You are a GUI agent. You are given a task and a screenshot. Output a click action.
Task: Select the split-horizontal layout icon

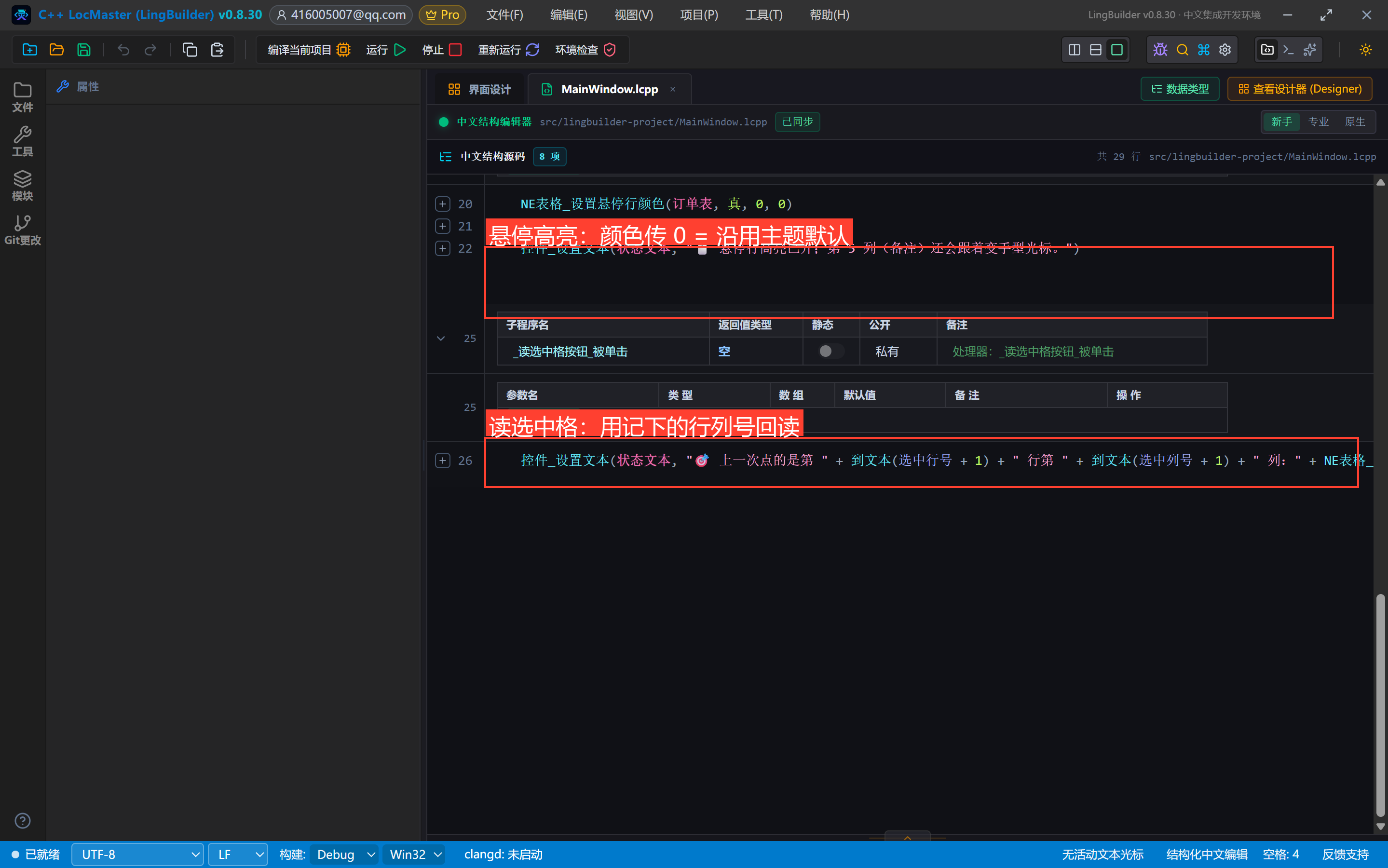click(1095, 50)
